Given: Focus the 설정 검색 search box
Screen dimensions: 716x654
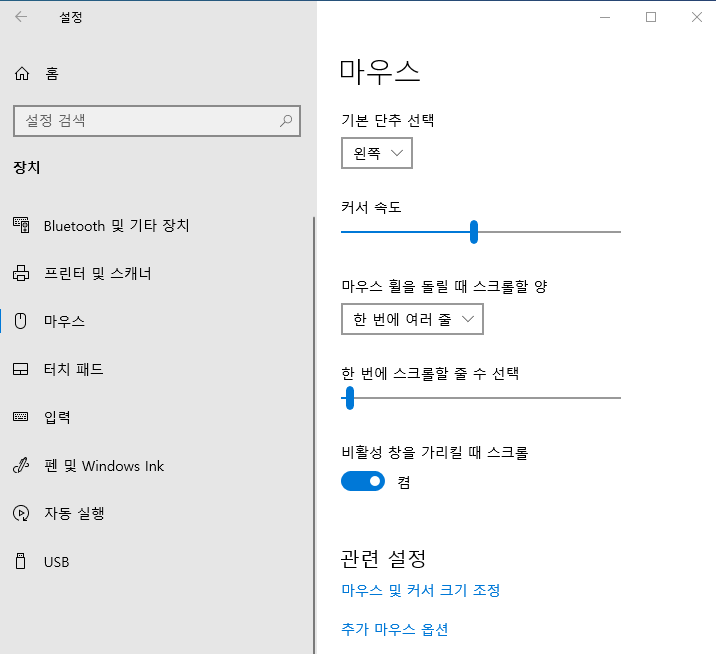Looking at the screenshot, I should pyautogui.click(x=157, y=121).
